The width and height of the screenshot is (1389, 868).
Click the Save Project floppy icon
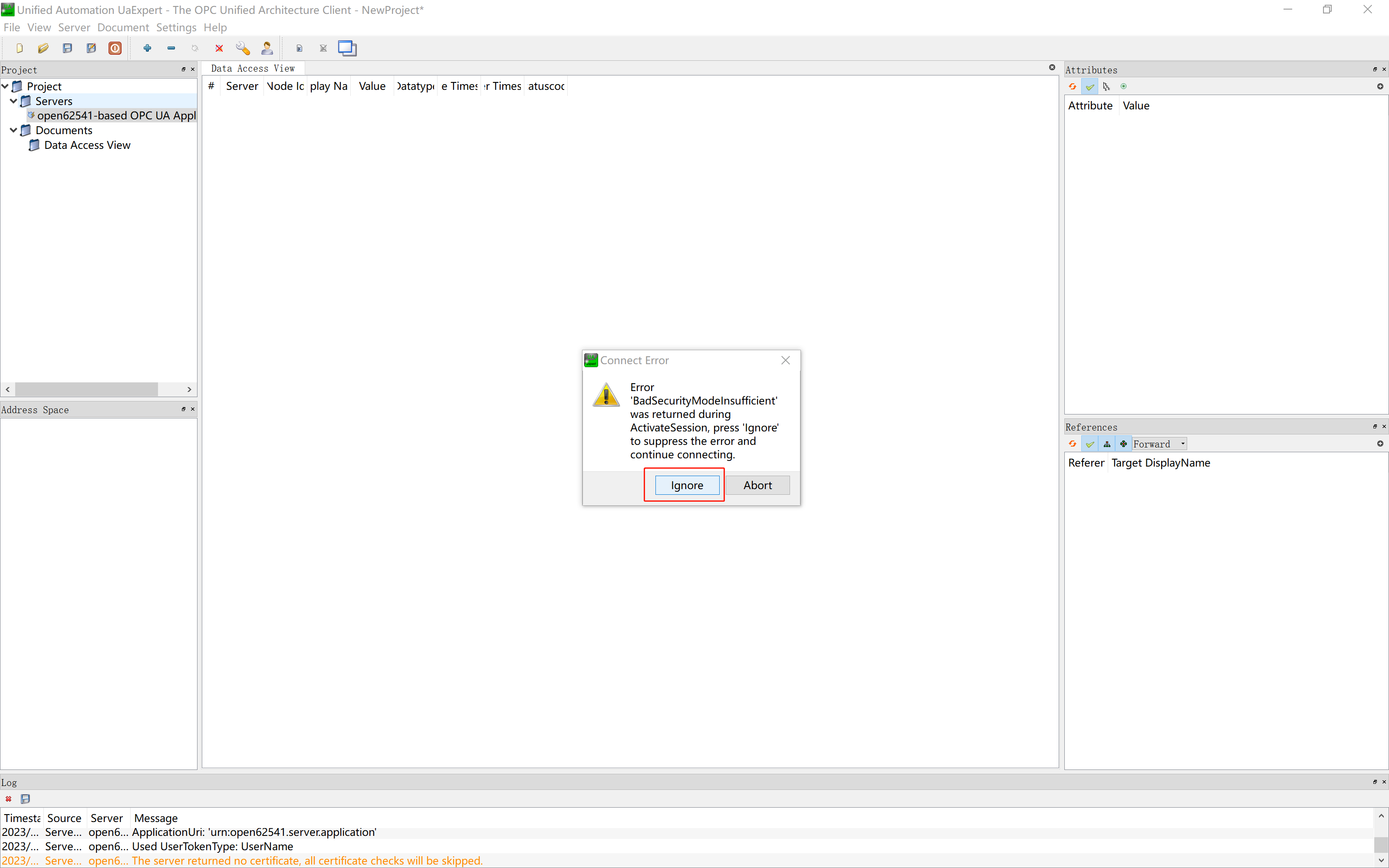tap(67, 48)
